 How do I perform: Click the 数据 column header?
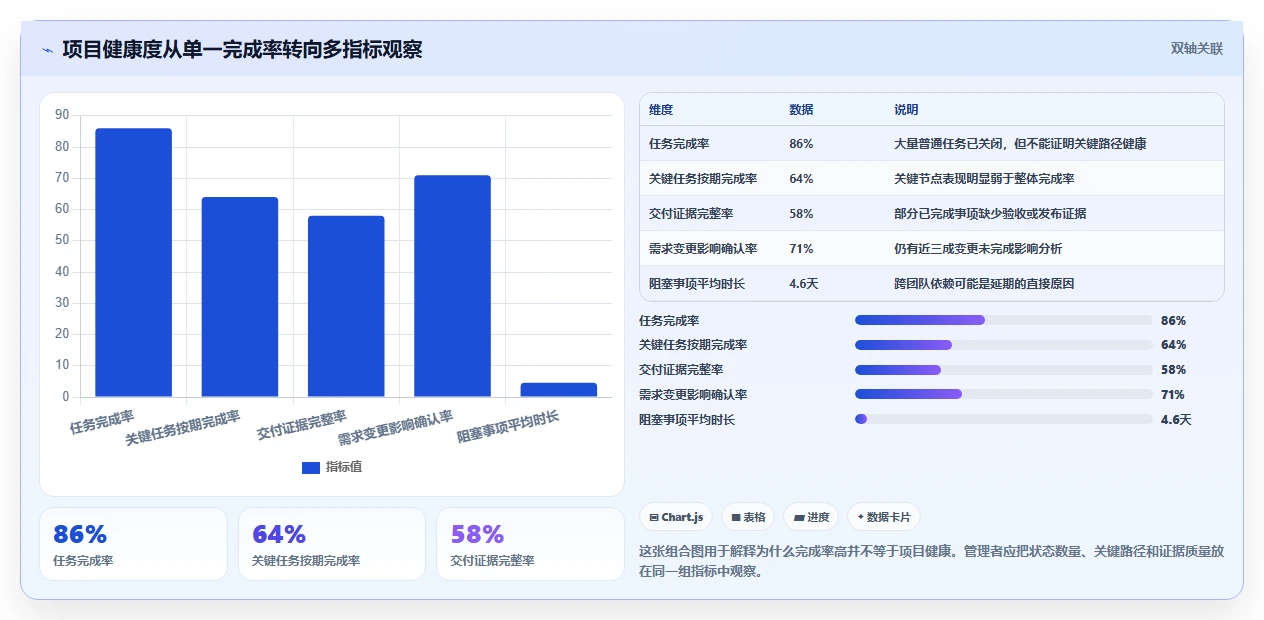801,110
